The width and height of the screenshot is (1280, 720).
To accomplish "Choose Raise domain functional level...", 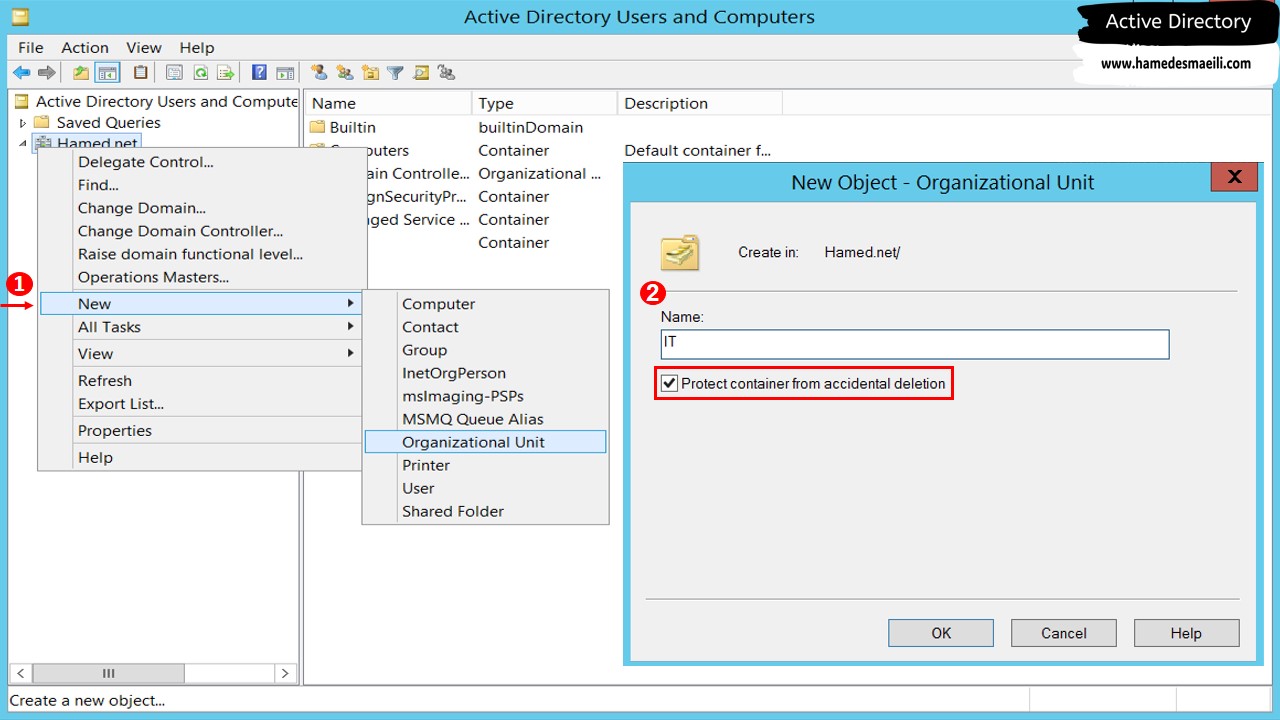I will pos(200,254).
